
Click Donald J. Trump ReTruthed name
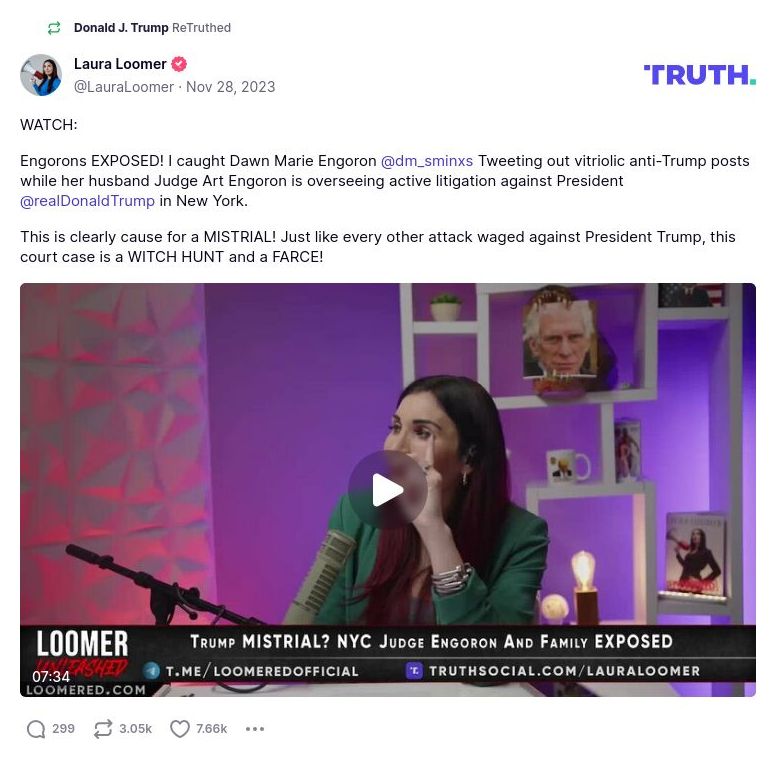[x=121, y=28]
